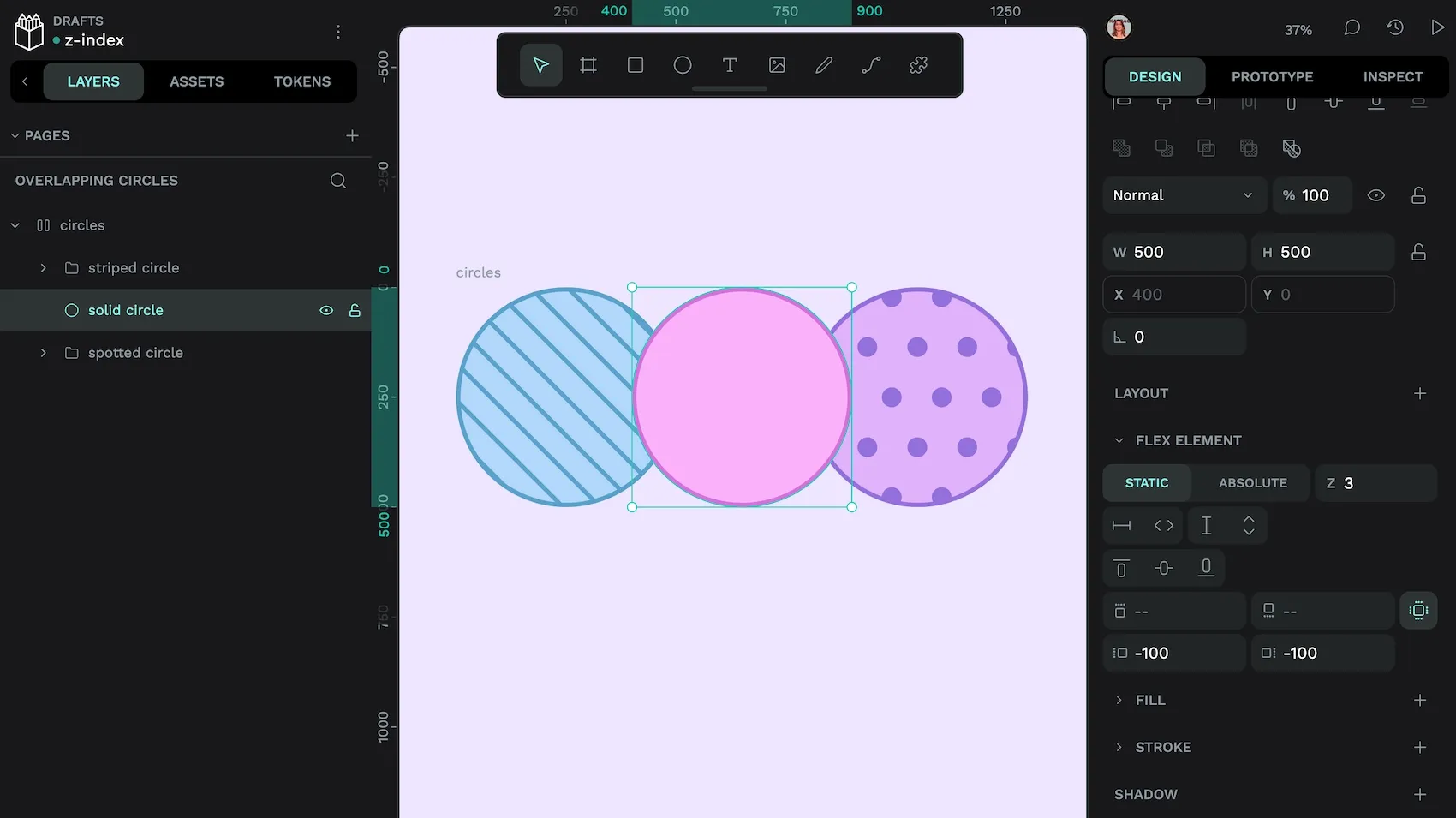The width and height of the screenshot is (1456, 818).
Task: Select the Ellipse tool
Action: (x=683, y=65)
